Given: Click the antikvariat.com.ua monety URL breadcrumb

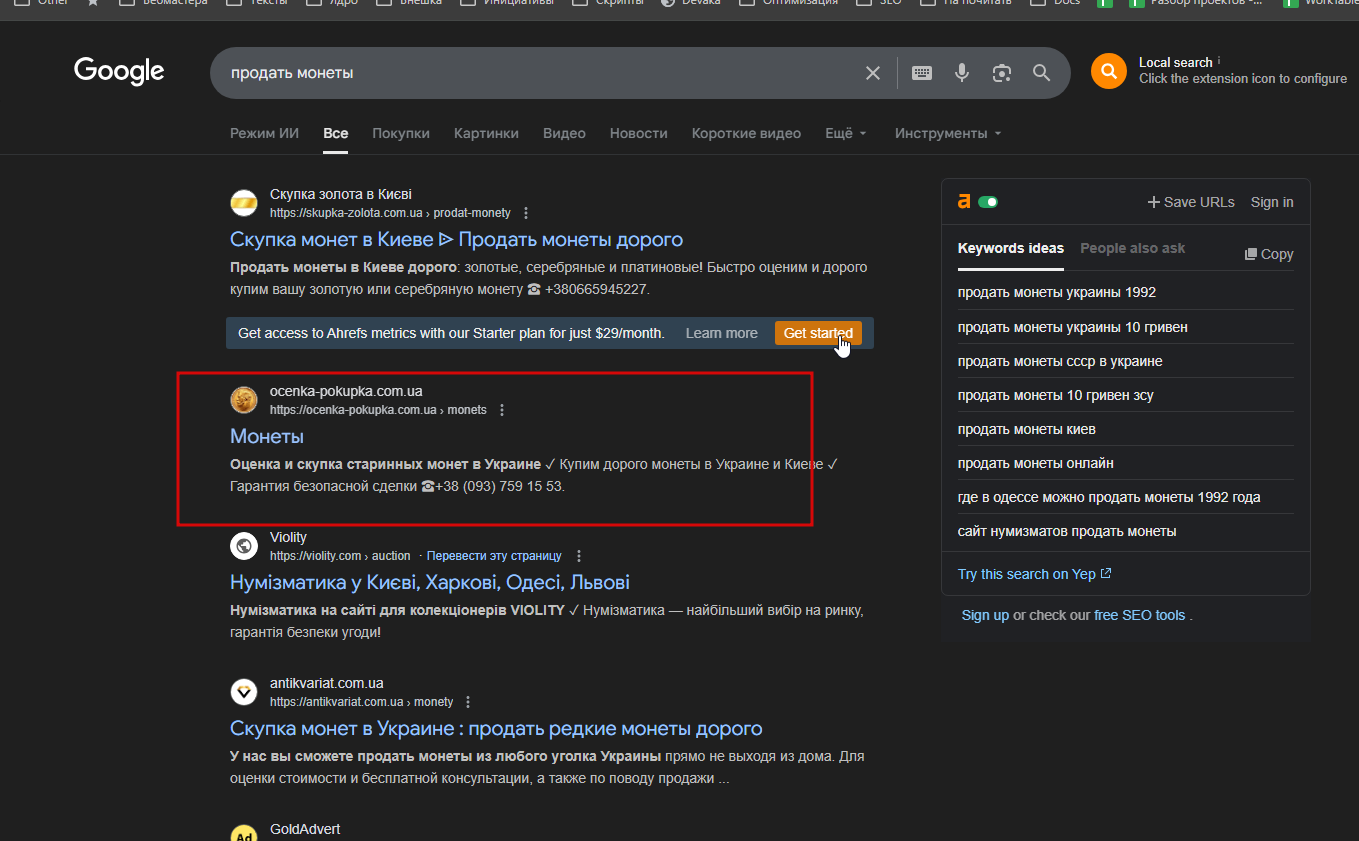Looking at the screenshot, I should pos(361,702).
